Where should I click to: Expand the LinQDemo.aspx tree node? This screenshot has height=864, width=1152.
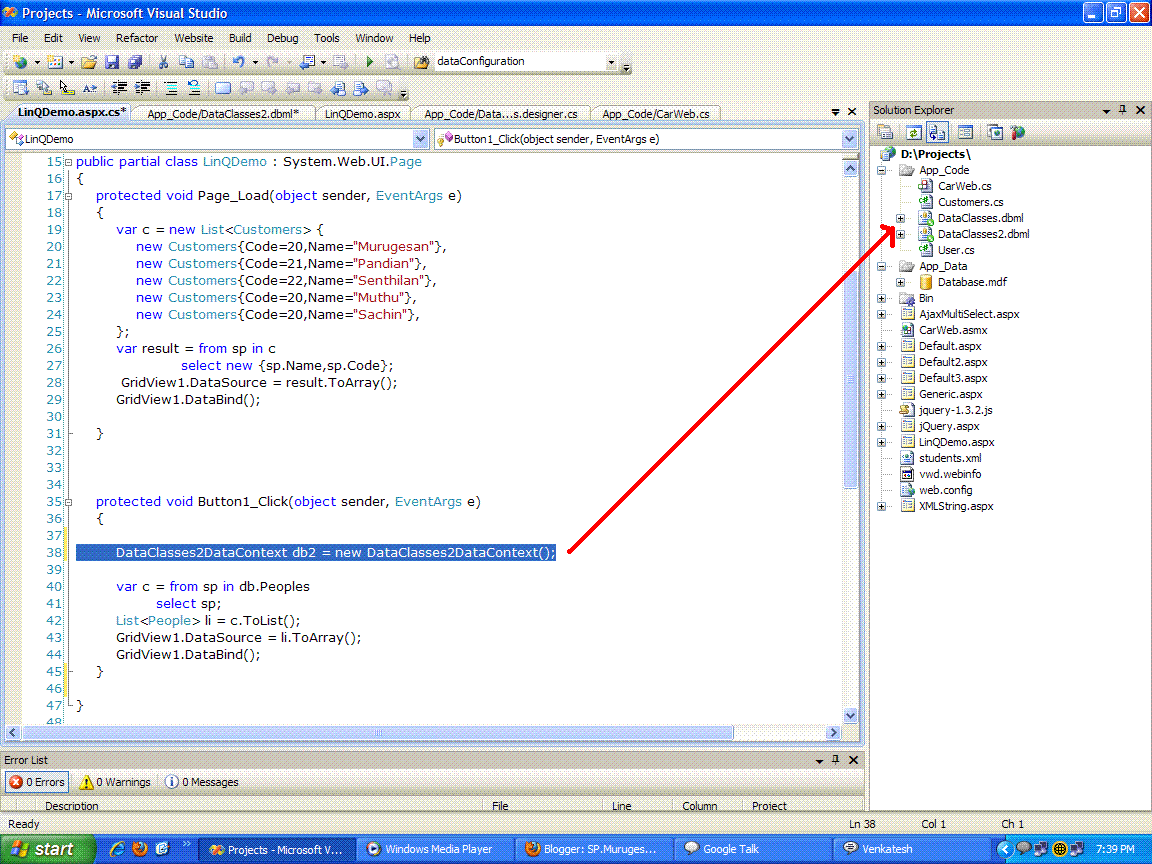[882, 442]
